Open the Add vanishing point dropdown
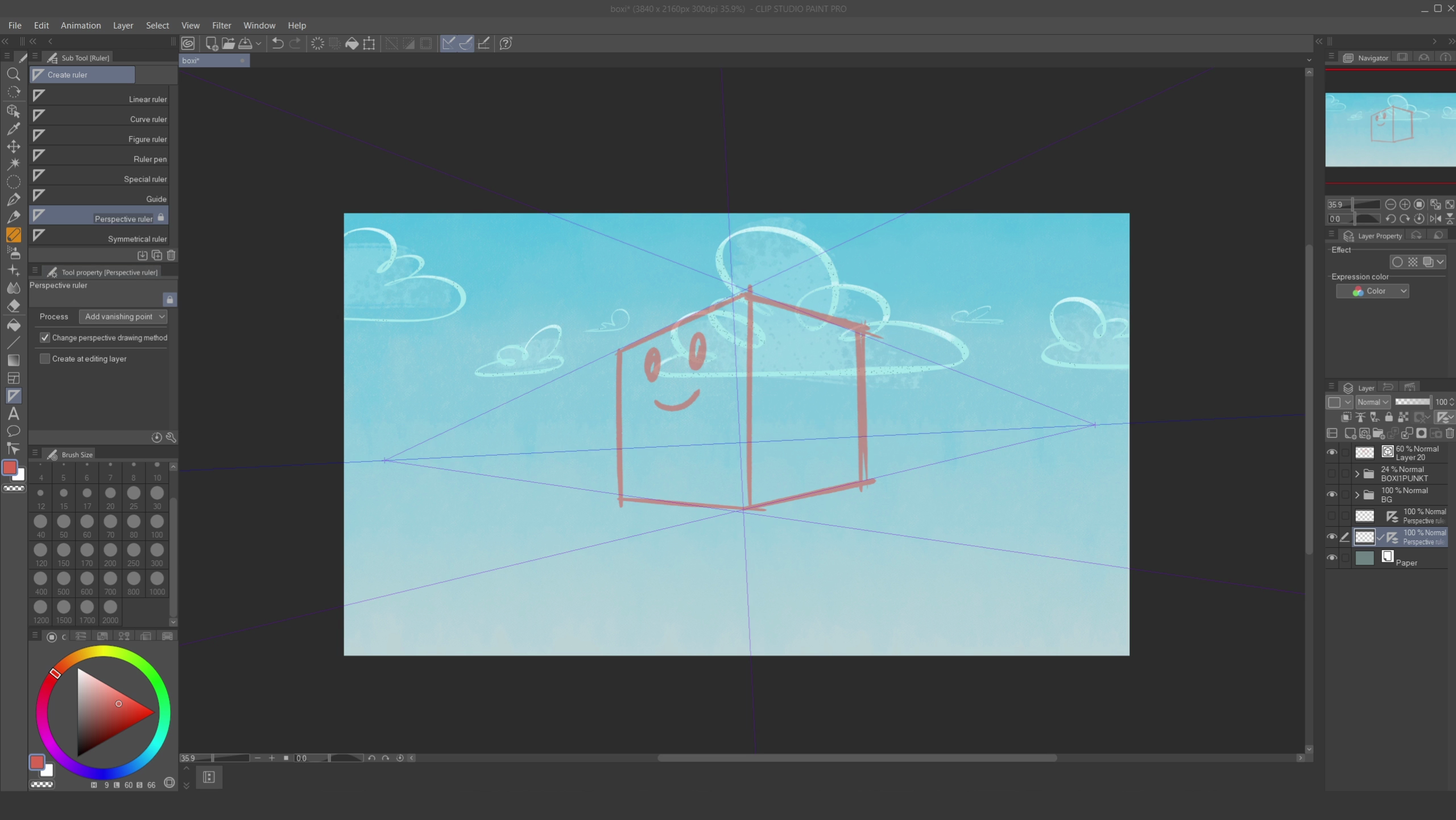Image resolution: width=1456 pixels, height=820 pixels. pos(123,316)
